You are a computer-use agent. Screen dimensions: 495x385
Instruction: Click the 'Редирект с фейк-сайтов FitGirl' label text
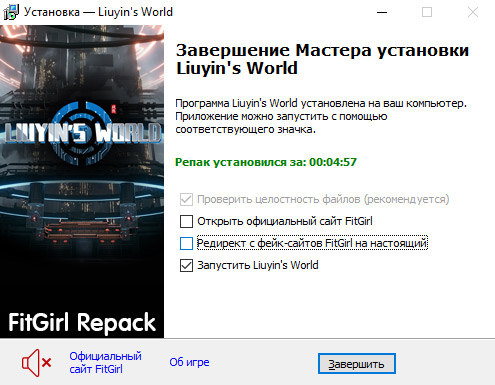(312, 243)
